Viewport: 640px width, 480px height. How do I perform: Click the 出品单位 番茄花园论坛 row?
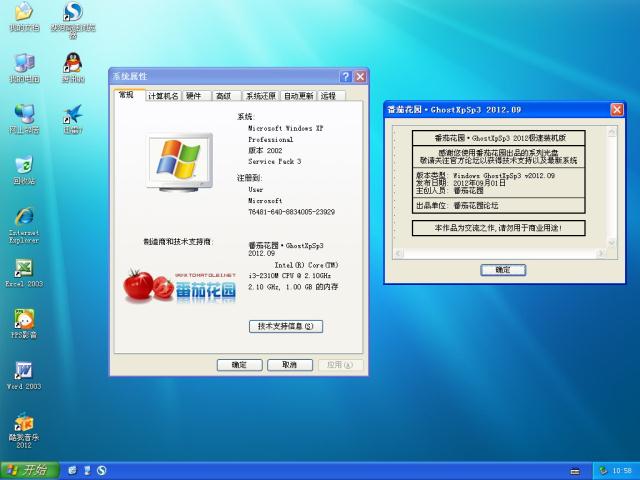point(498,205)
